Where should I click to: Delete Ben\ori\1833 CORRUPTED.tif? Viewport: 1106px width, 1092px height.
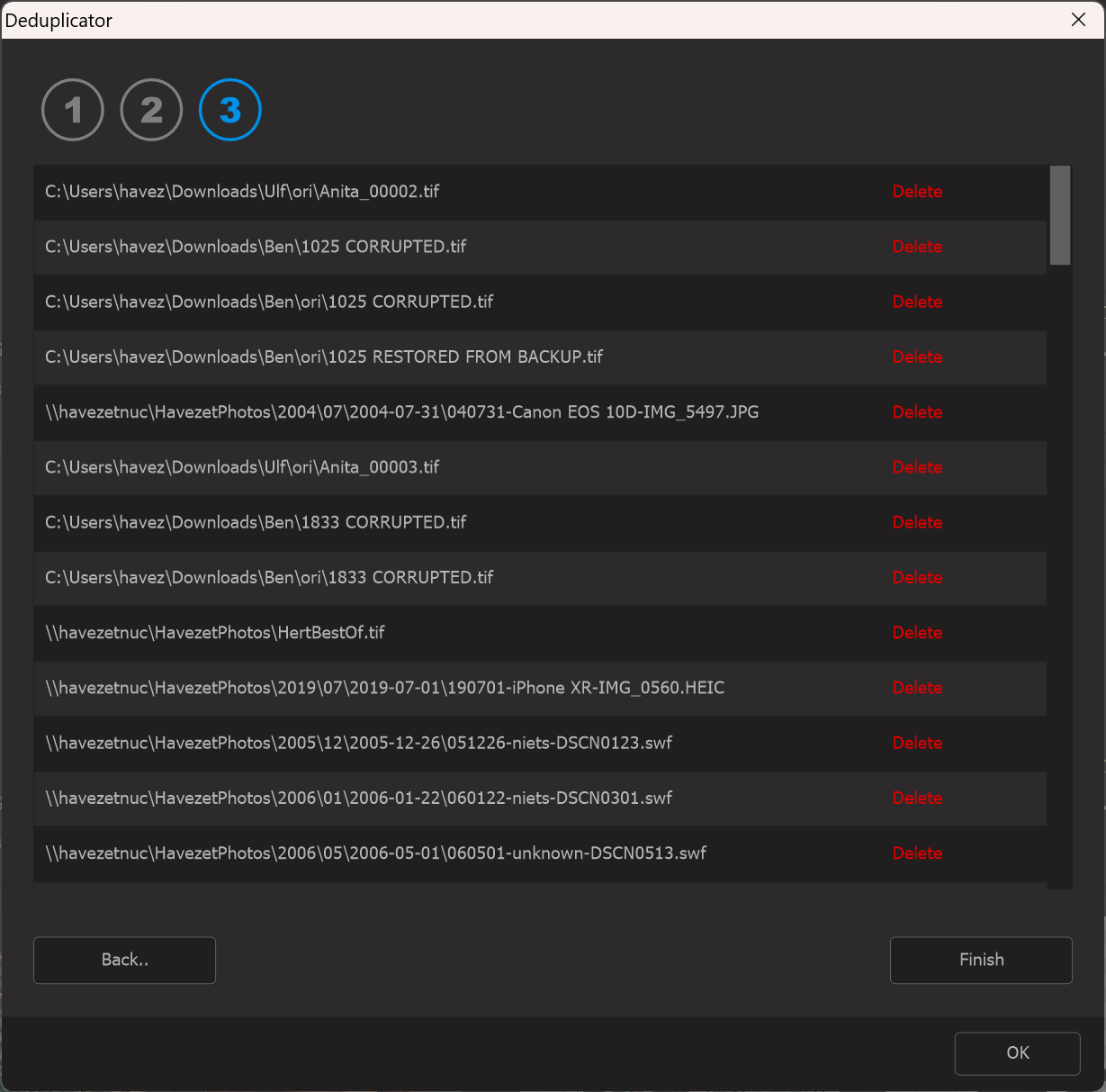pyautogui.click(x=917, y=577)
